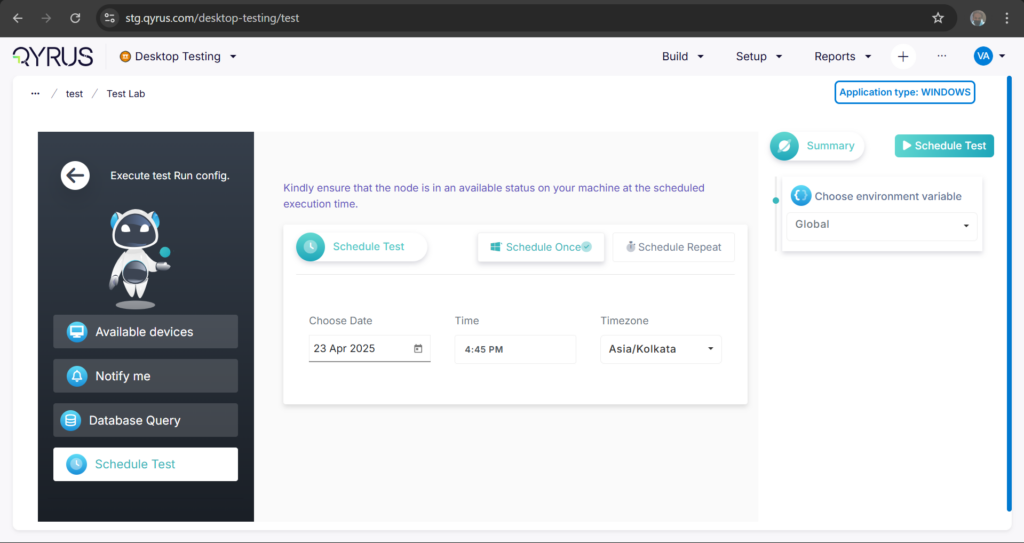1024x543 pixels.
Task: Select the Schedule Once option
Action: (x=541, y=247)
